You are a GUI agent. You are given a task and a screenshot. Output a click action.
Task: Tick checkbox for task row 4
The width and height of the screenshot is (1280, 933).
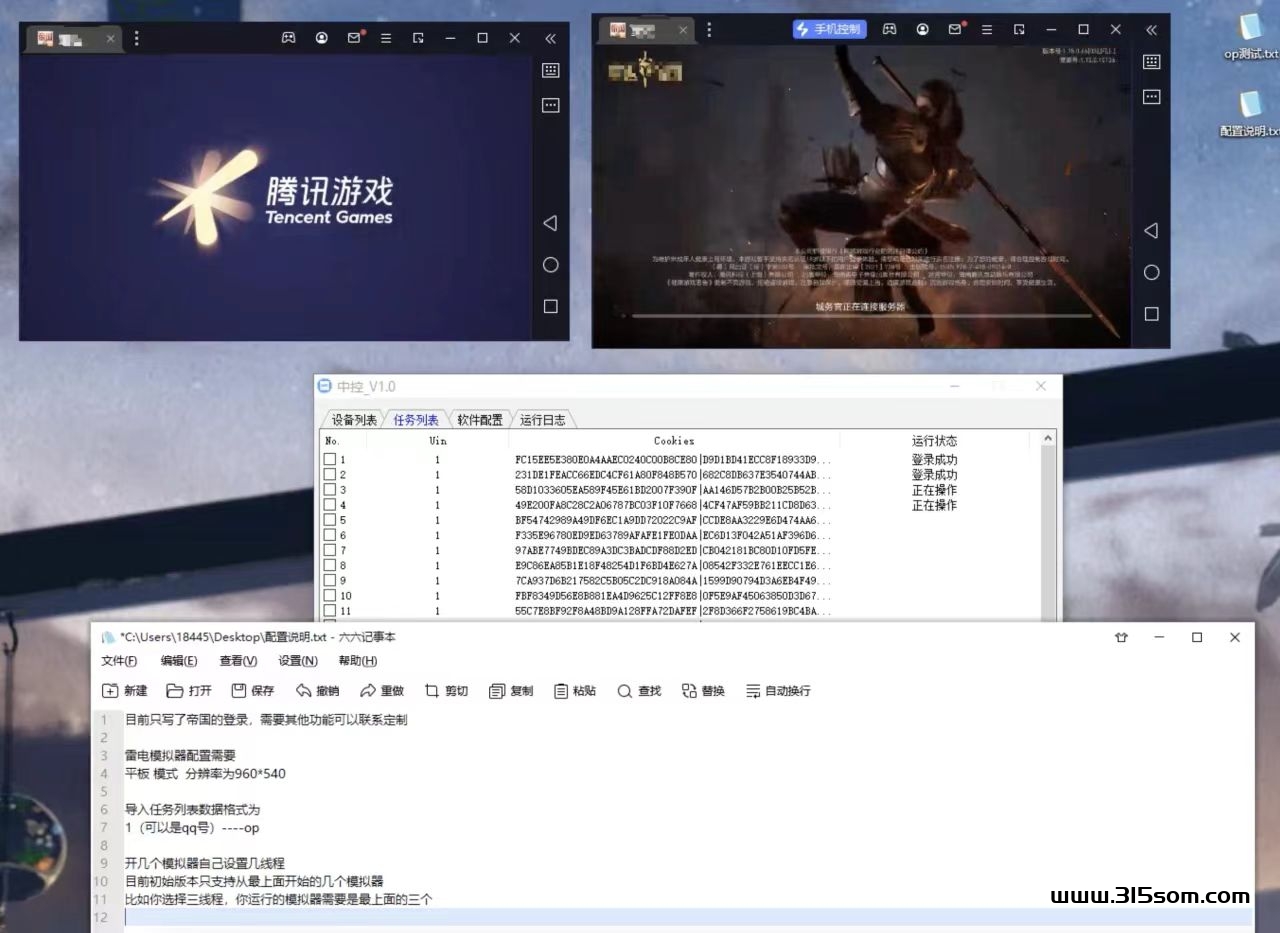click(x=329, y=505)
